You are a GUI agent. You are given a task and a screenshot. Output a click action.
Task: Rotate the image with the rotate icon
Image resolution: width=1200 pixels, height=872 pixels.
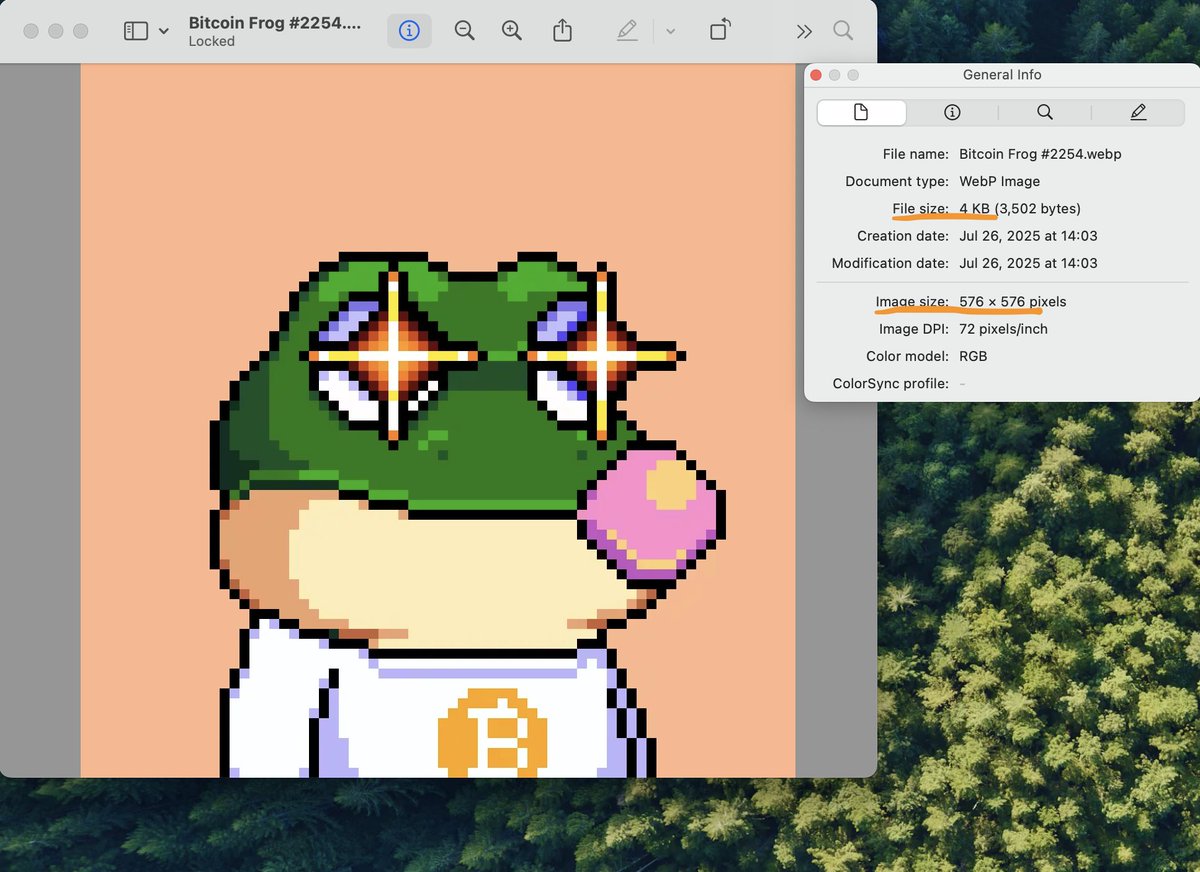tap(719, 30)
